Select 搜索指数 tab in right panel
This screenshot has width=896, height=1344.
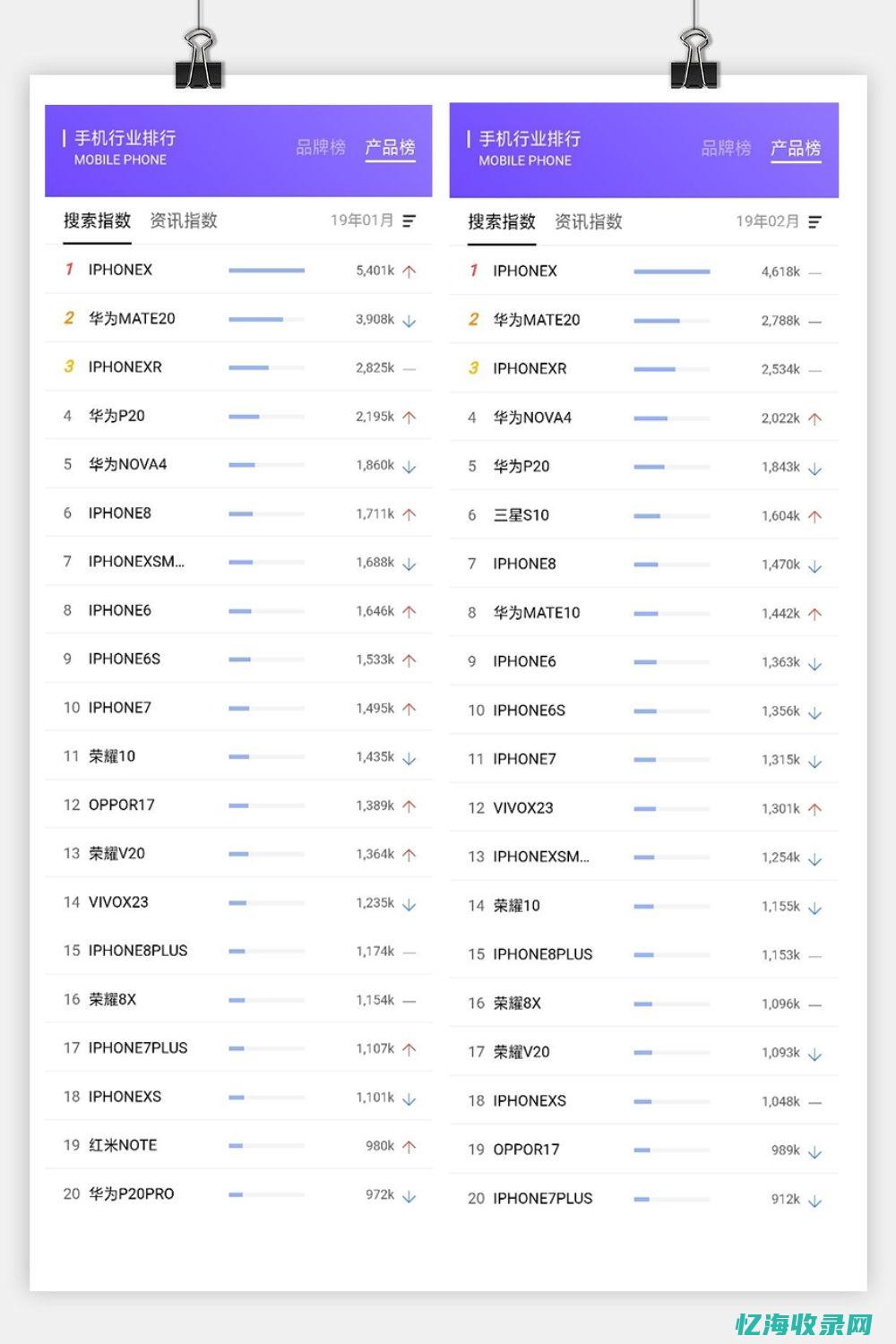tap(502, 221)
